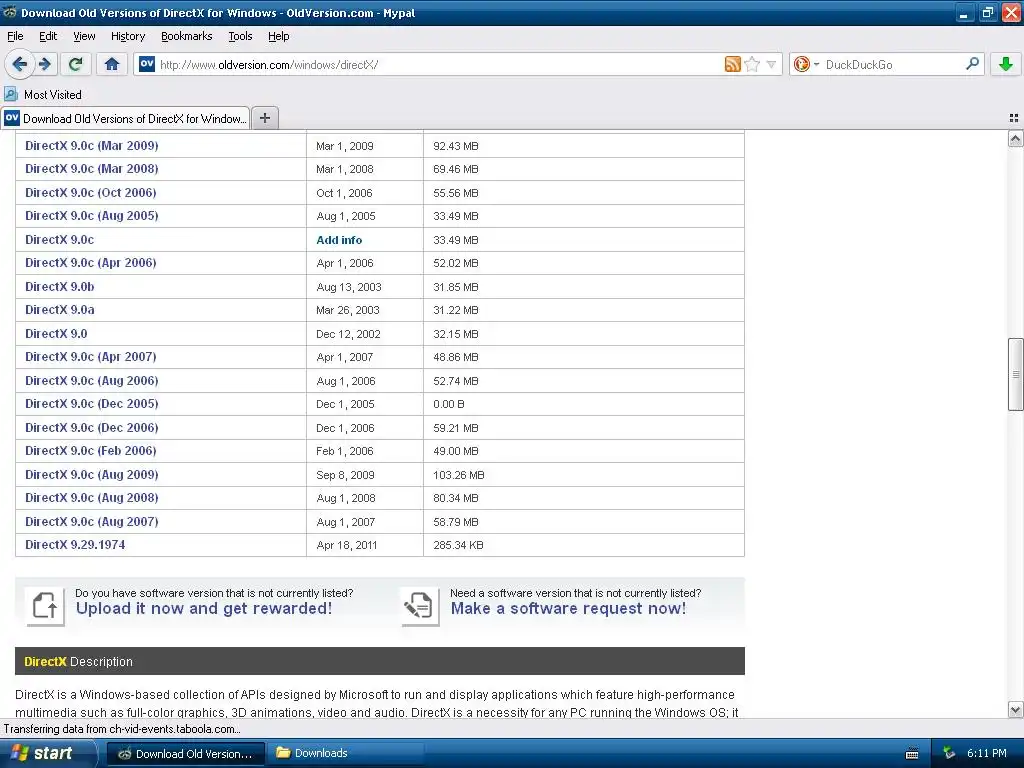Show all tabs grid icon
The image size is (1024, 768).
(x=1014, y=118)
